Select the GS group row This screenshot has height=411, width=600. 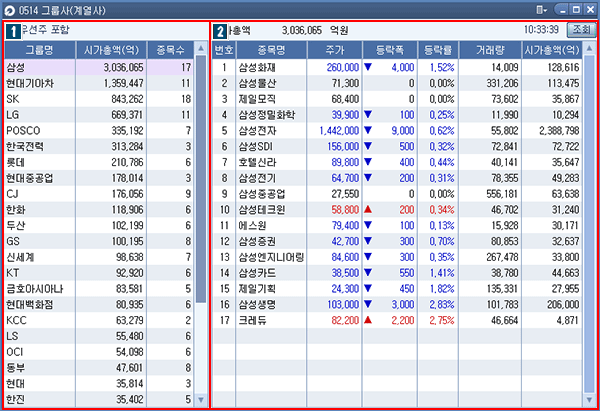[99, 241]
